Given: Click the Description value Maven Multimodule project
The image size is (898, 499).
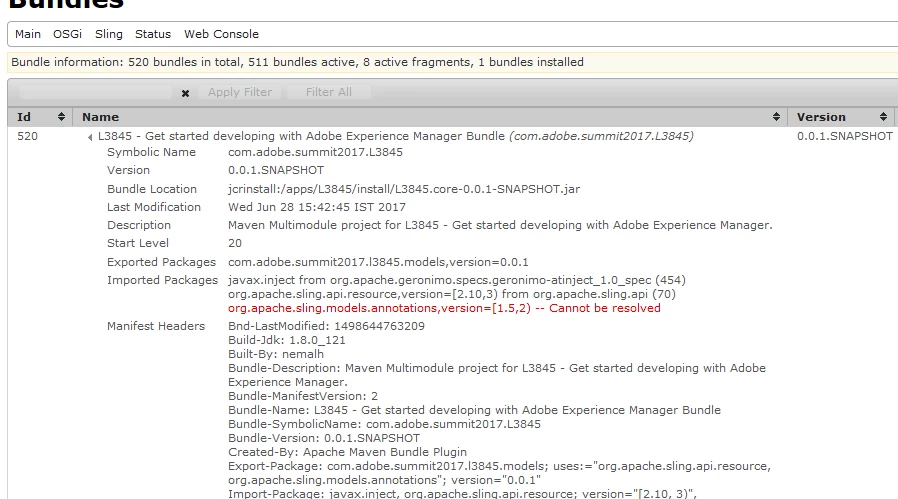Looking at the screenshot, I should (500, 225).
